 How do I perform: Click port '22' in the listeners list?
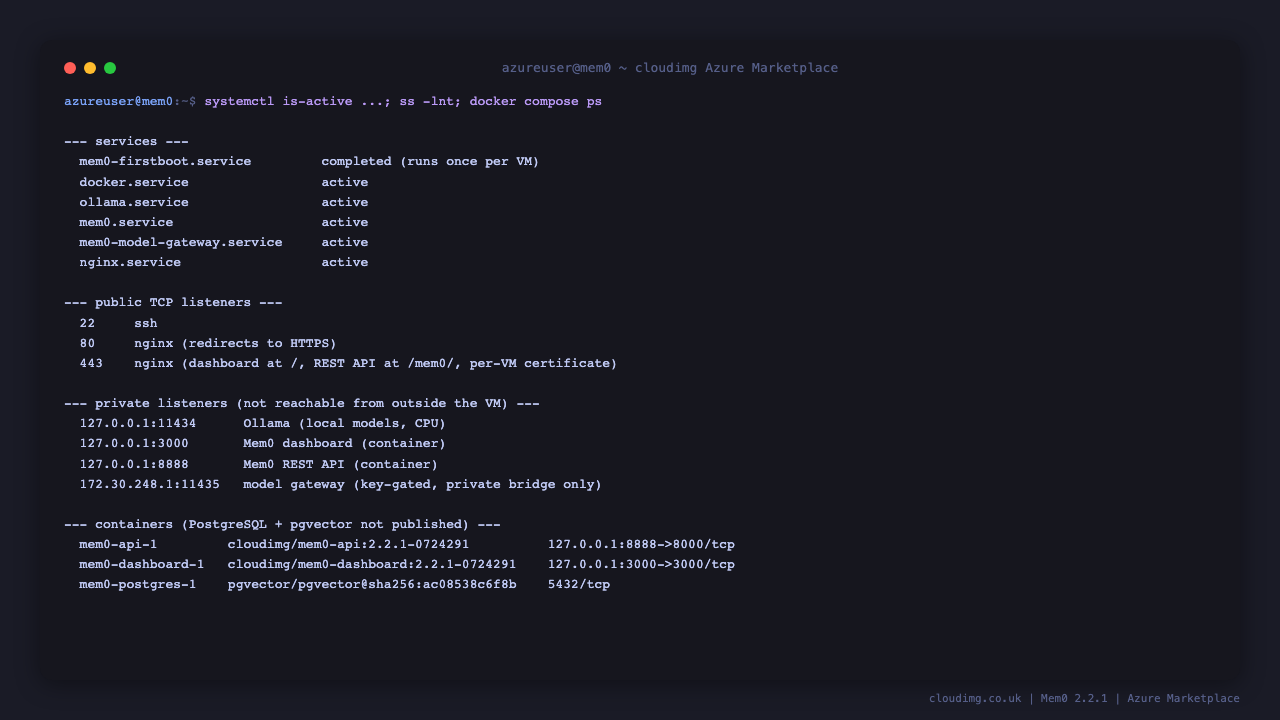[87, 323]
